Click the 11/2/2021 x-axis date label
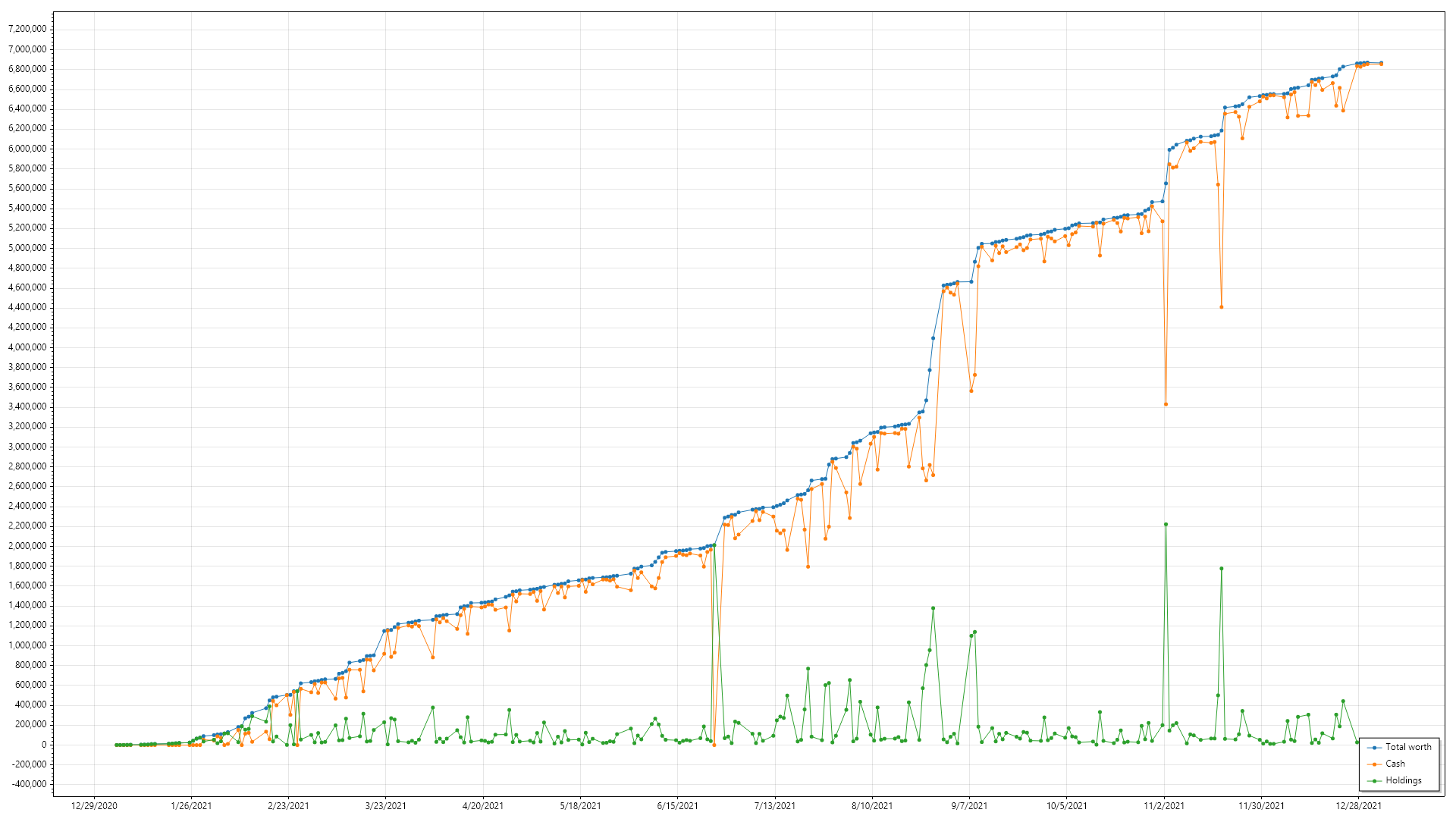 coord(1164,805)
